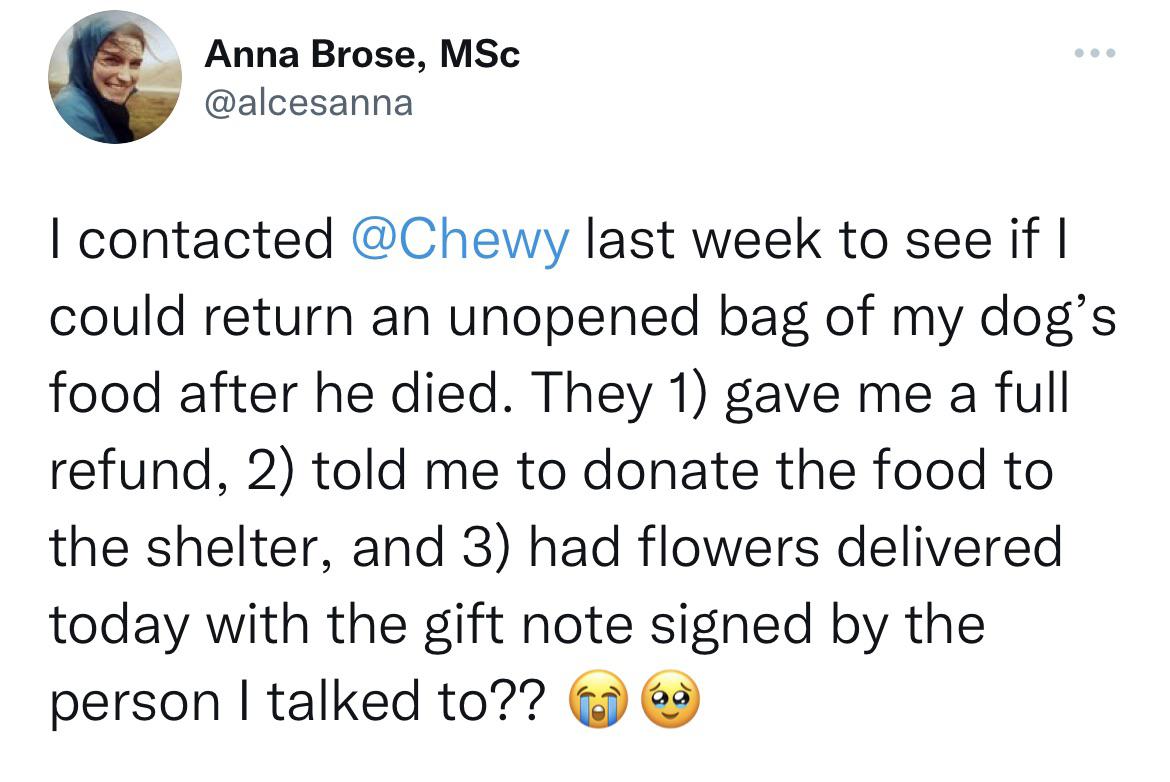
Task: Click the words "last week" after @Chewy
Action: point(694,241)
